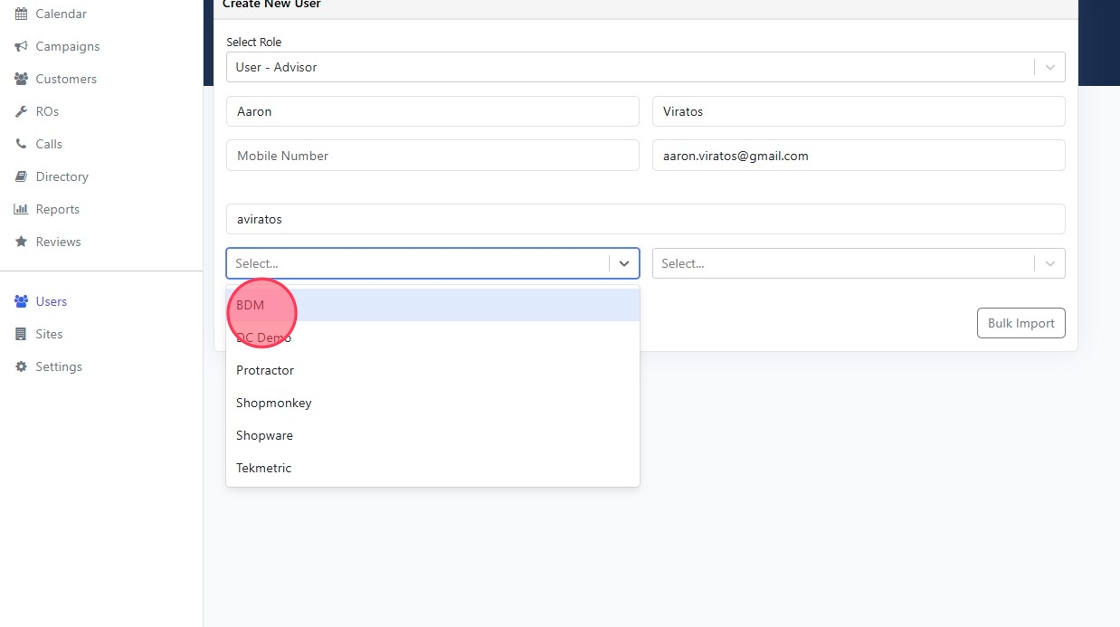Click the Create New User heading
The image size is (1120, 627).
tap(271, 4)
